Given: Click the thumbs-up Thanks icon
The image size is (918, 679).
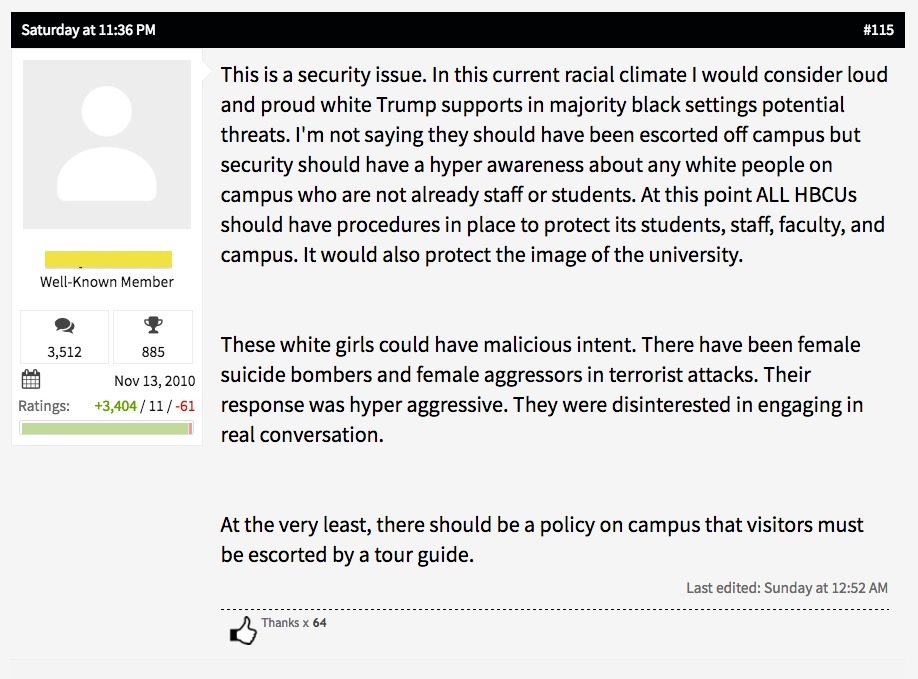Looking at the screenshot, I should 244,631.
